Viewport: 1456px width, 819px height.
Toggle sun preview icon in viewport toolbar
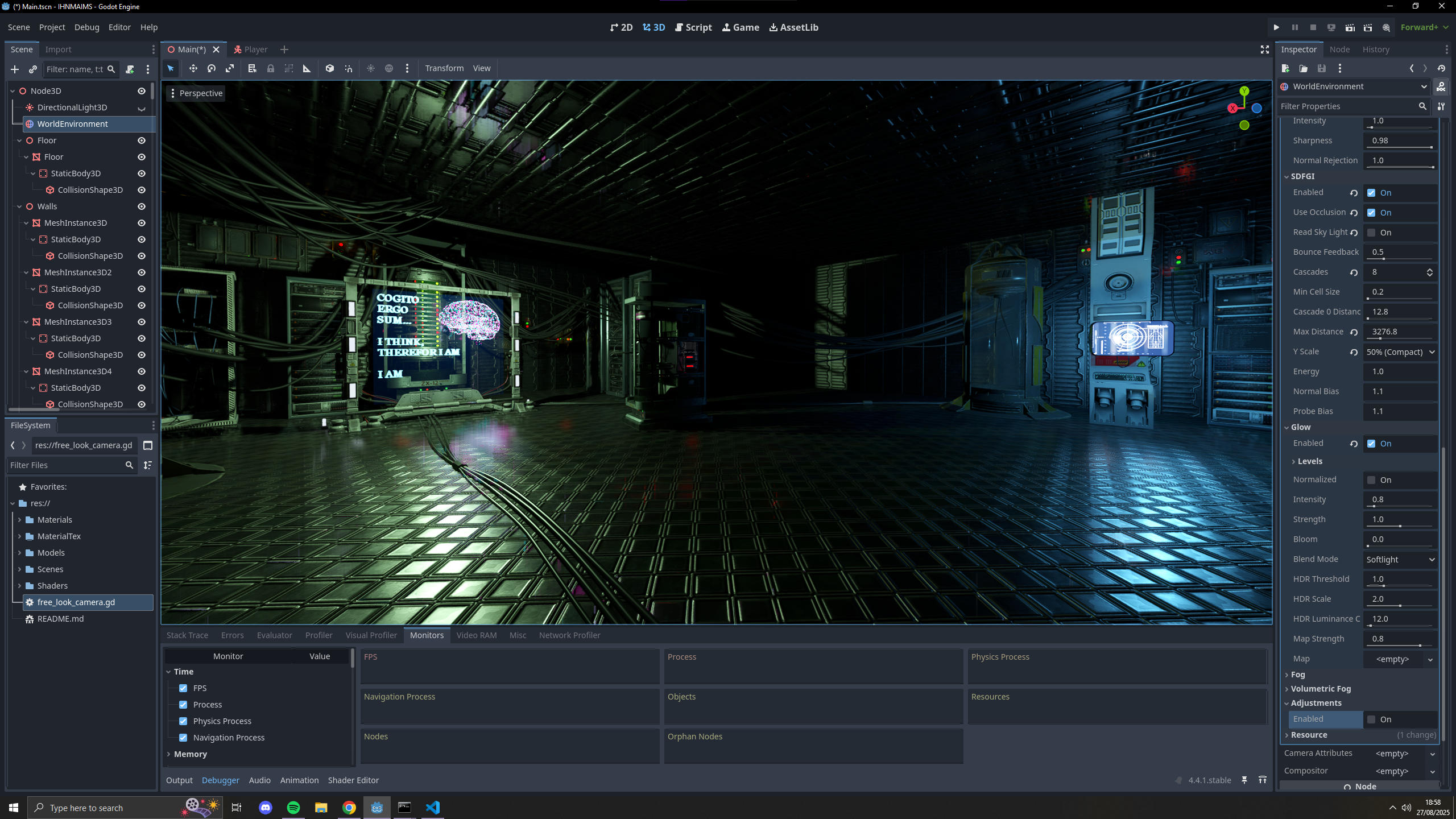[371, 68]
